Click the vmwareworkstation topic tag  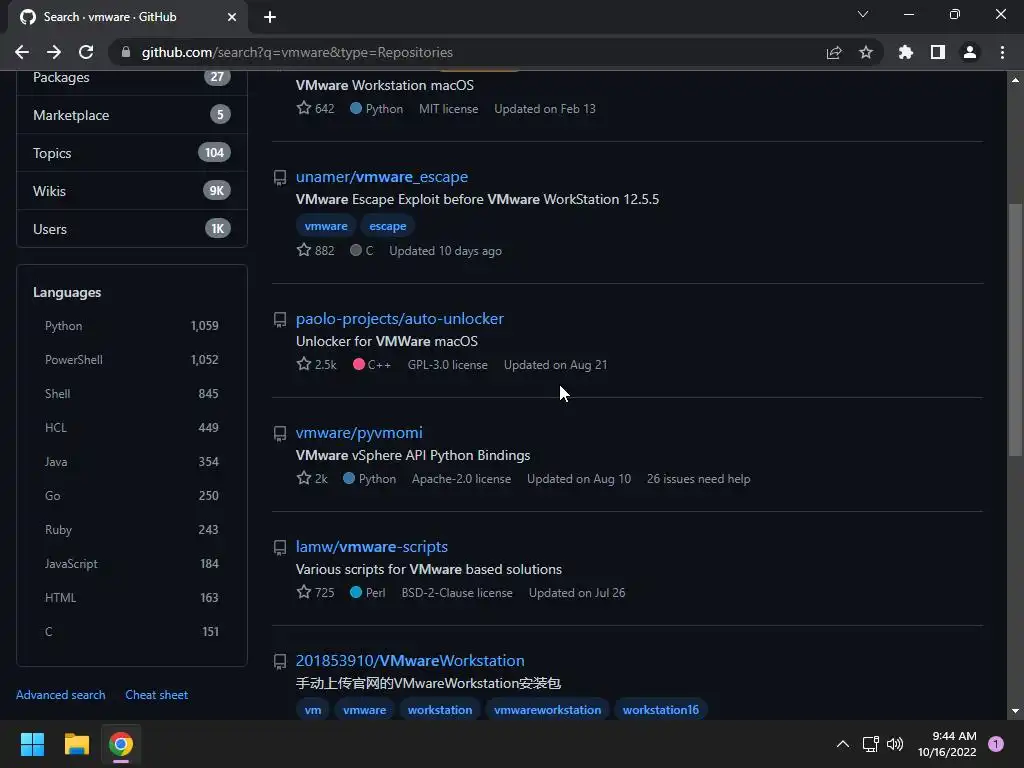(x=547, y=710)
